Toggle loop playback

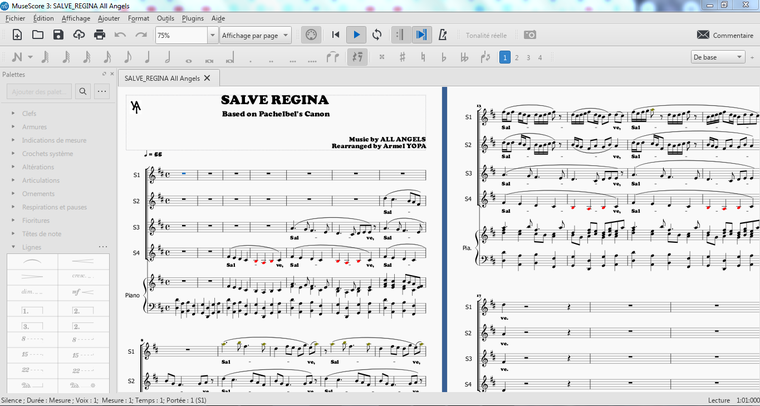376,35
